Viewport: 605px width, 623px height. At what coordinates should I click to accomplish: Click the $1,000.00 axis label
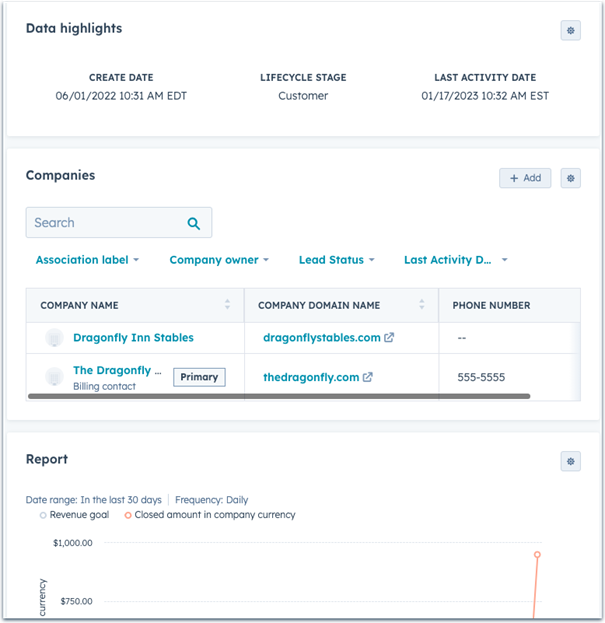73,543
